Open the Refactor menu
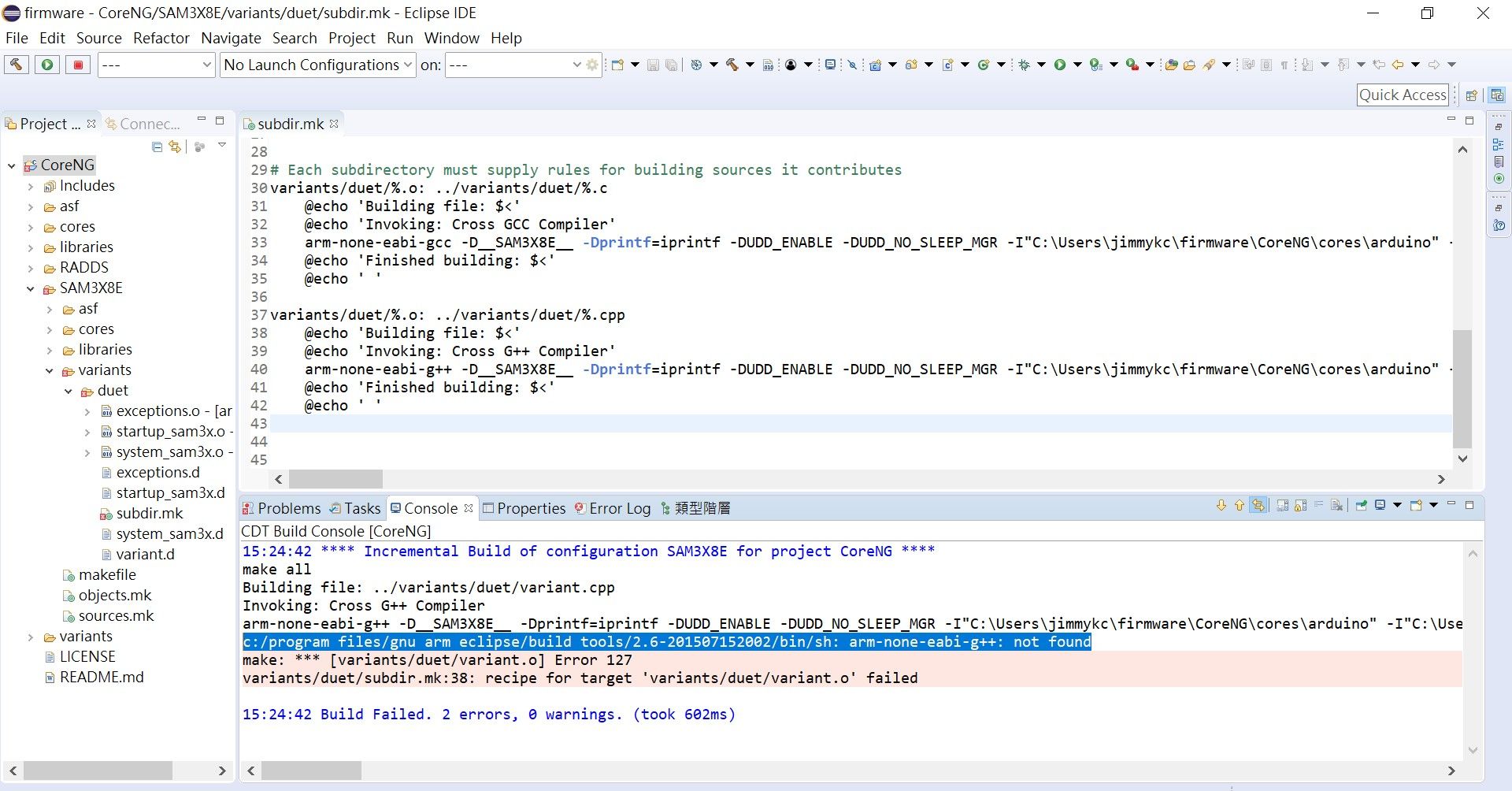1512x791 pixels. pos(161,38)
